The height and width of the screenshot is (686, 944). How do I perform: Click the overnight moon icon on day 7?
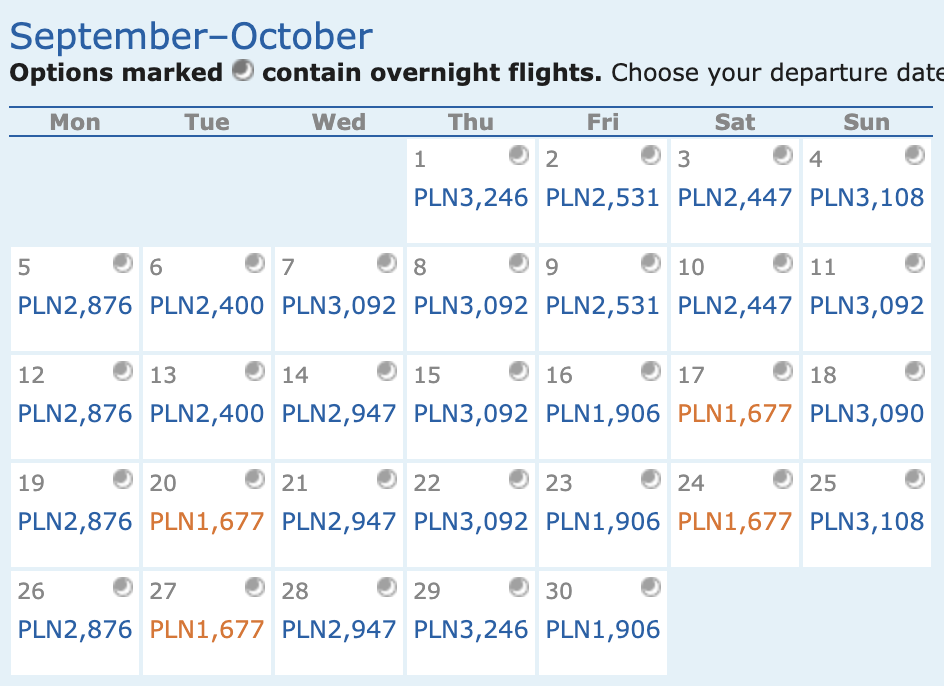click(x=387, y=263)
